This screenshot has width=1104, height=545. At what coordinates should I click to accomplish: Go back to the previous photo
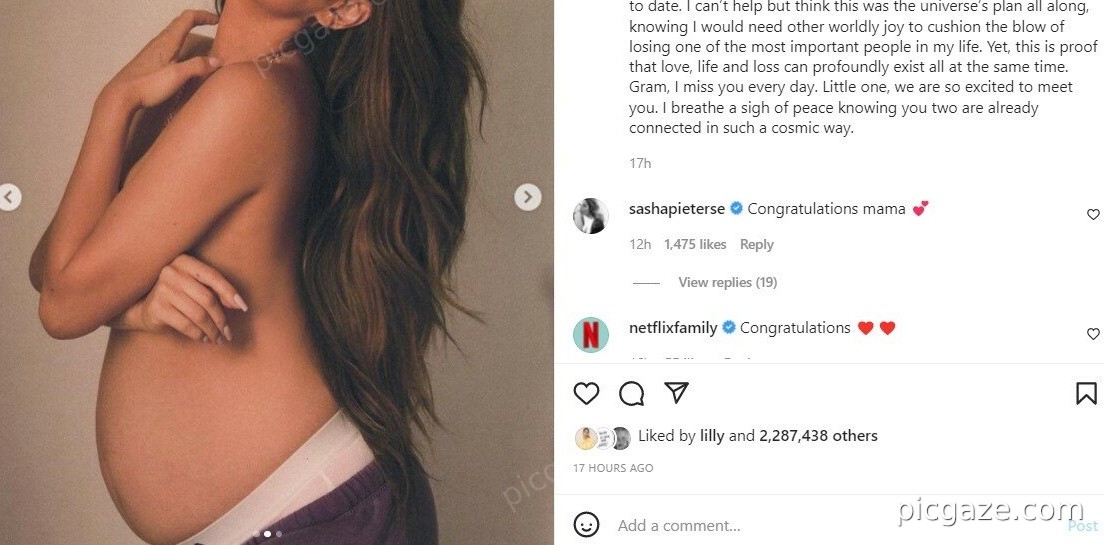[x=9, y=197]
